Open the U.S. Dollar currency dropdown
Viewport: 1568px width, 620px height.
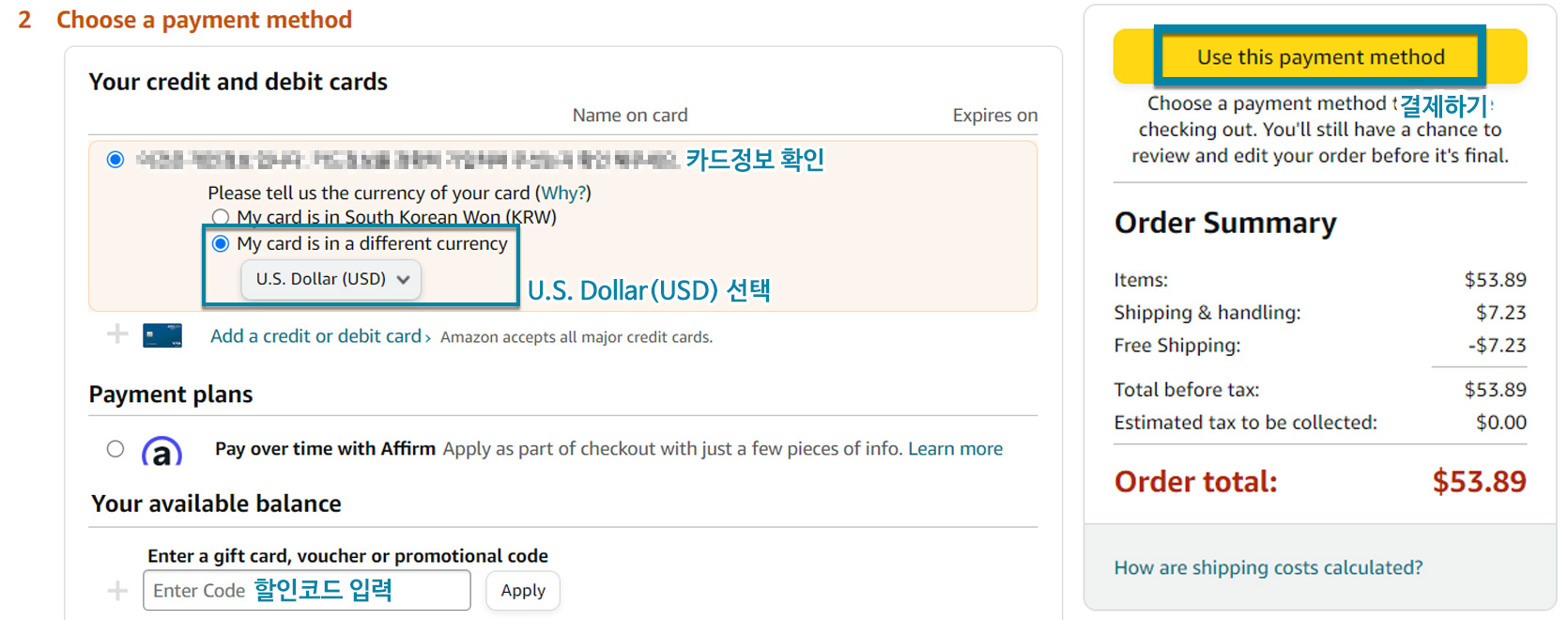[331, 279]
